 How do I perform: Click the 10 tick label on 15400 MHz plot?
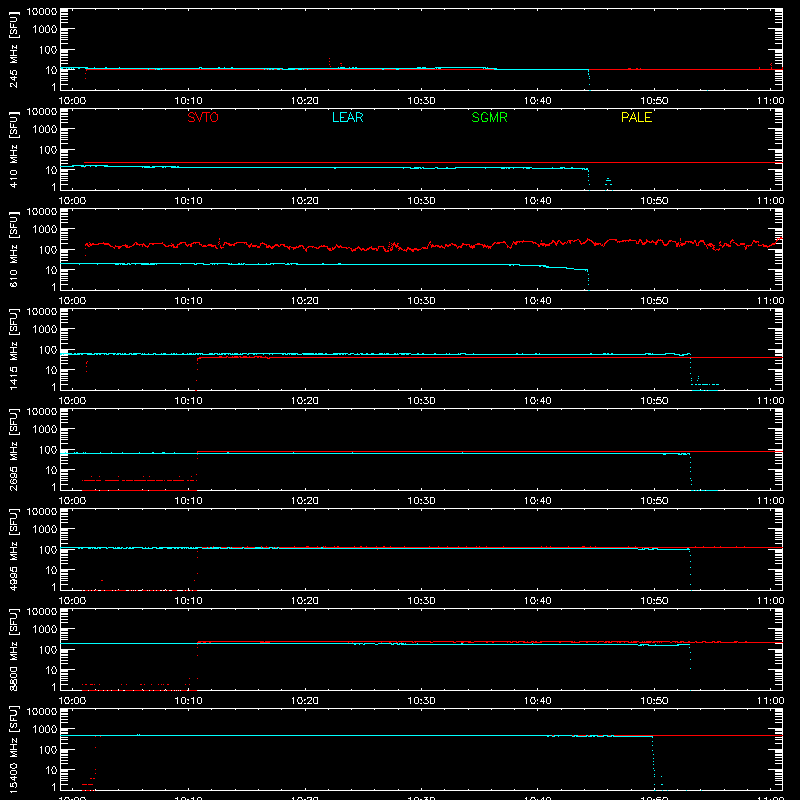51,770
